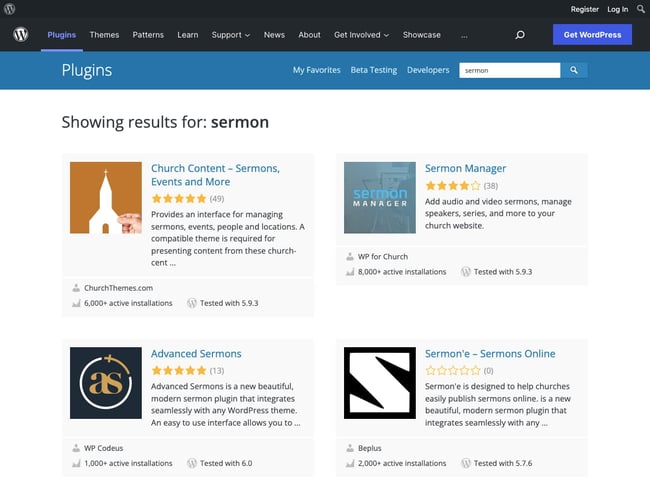This screenshot has width=650, height=490.
Task: Click WordPress icon beside Sermon Manager's Tested with 5.9.3
Action: [466, 272]
